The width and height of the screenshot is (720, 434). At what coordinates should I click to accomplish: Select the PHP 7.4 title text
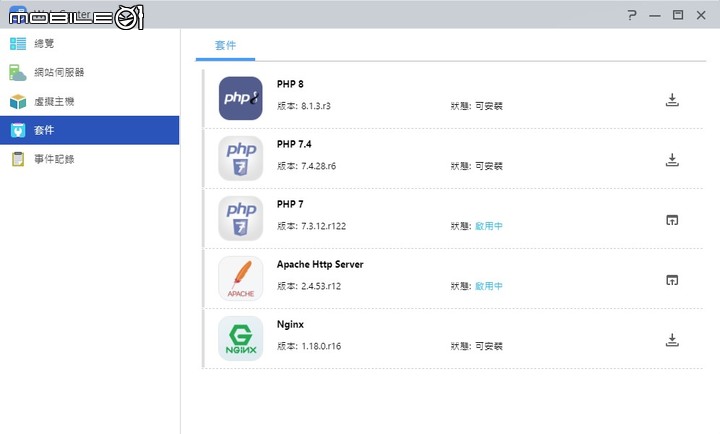(x=294, y=144)
